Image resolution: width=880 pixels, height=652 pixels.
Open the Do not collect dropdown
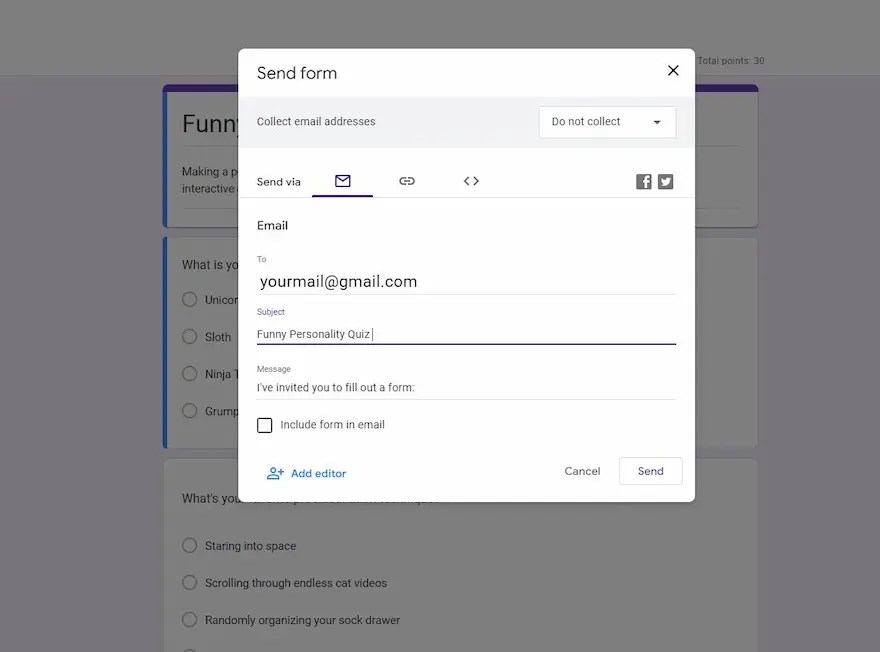click(x=606, y=121)
